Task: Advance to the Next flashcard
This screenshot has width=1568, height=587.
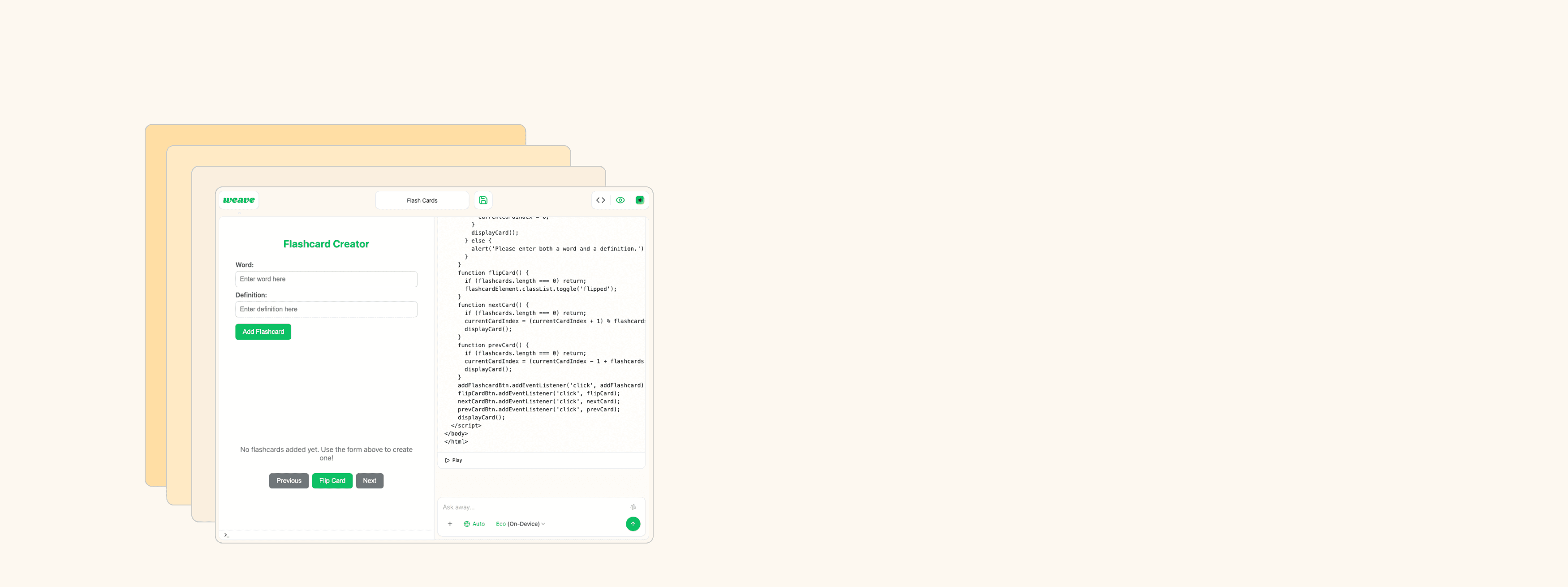Action: [370, 480]
